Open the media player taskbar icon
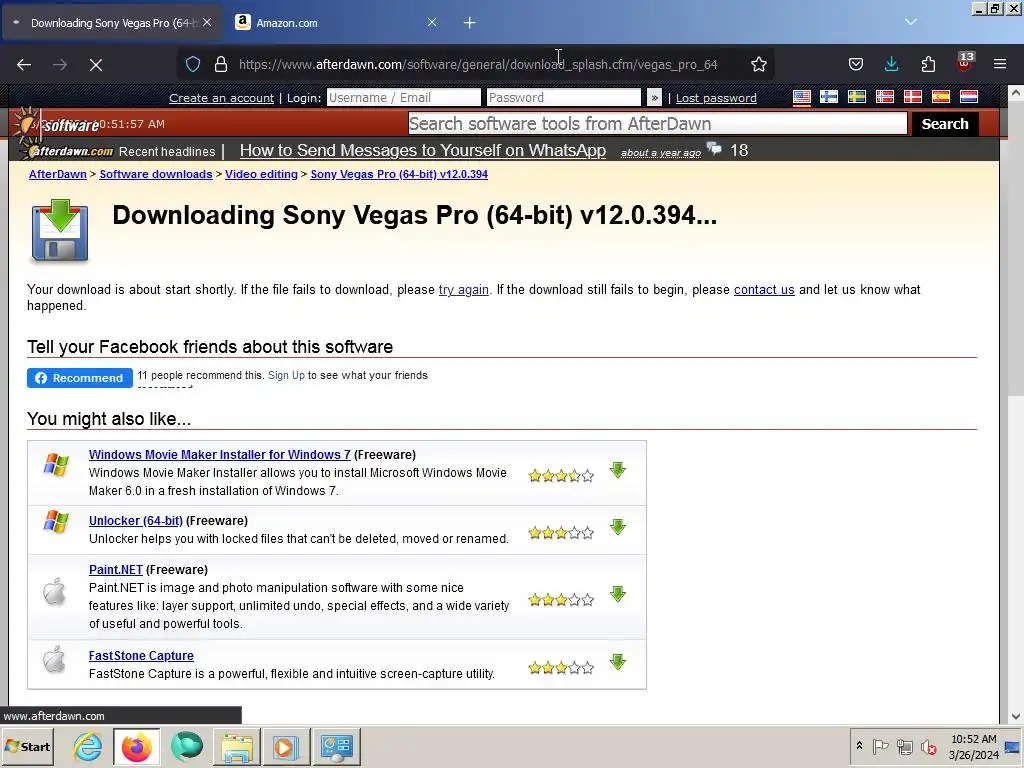1024x768 pixels. [x=285, y=746]
